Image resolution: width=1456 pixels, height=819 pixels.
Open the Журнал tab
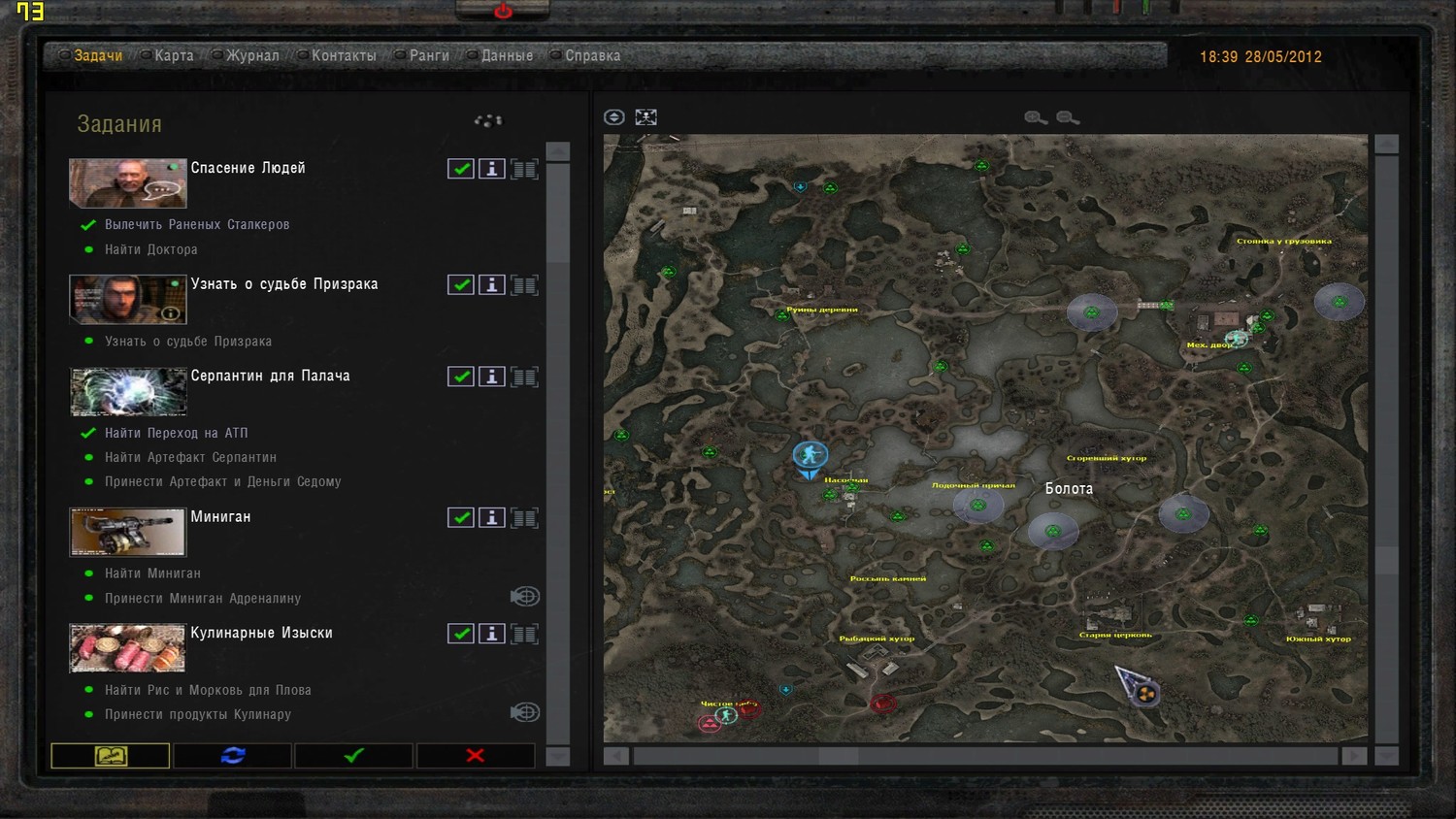252,55
